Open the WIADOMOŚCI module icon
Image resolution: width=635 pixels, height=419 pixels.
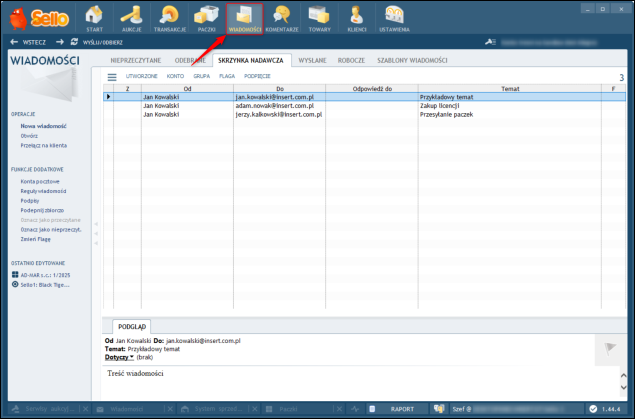245,19
